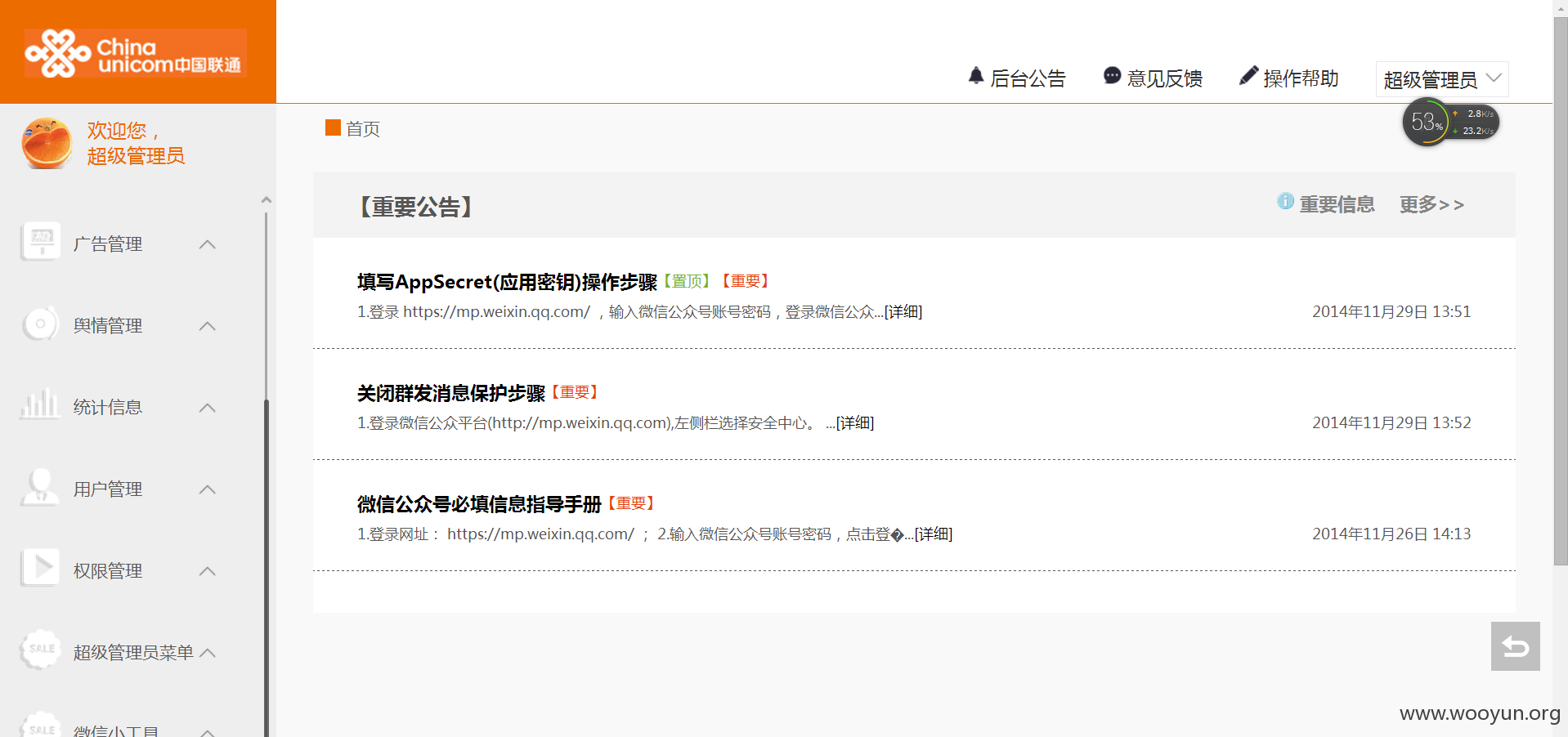1568x737 pixels.
Task: Click the sidebar scroll-up arrow
Action: coord(266,199)
